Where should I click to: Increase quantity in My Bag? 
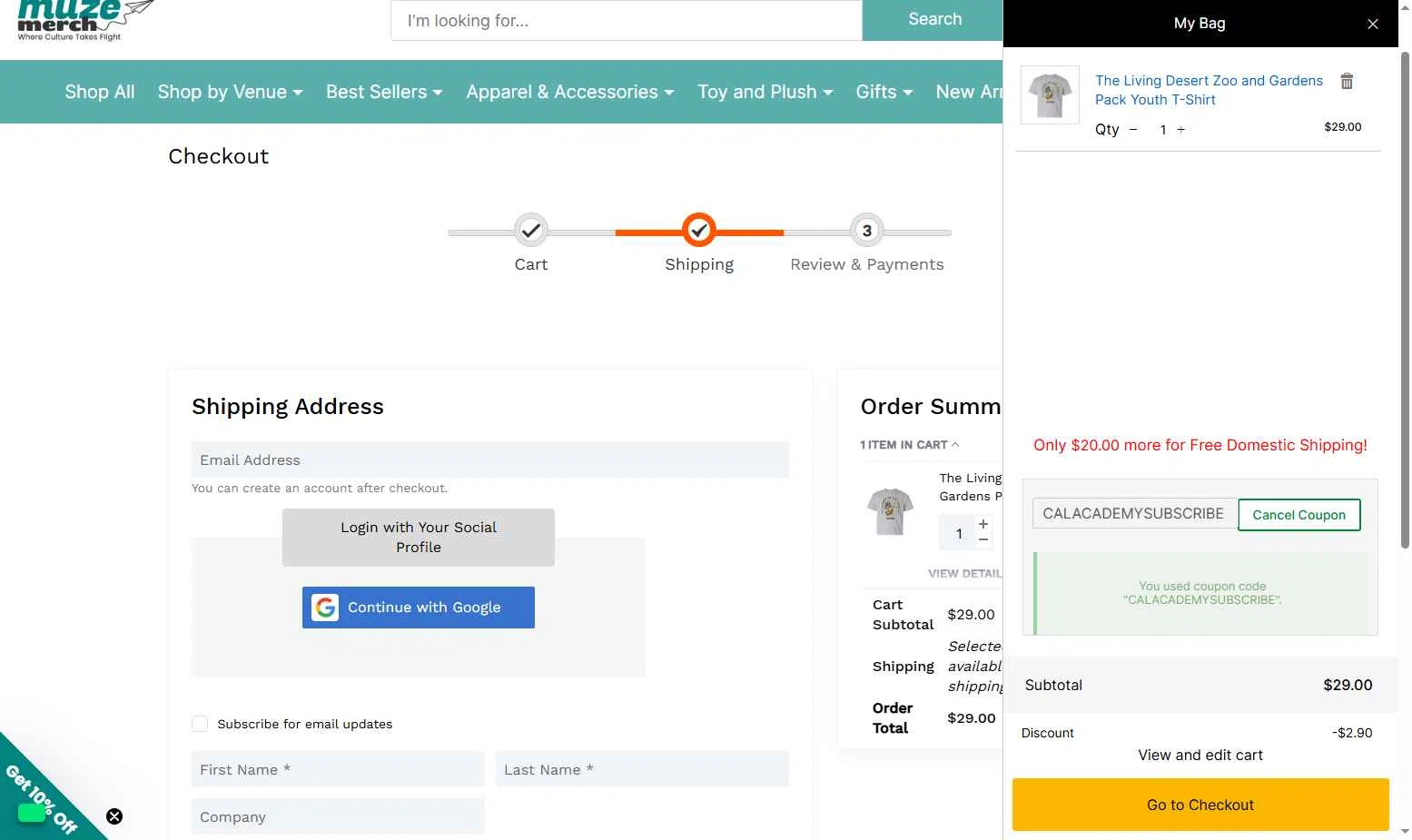(x=1180, y=130)
